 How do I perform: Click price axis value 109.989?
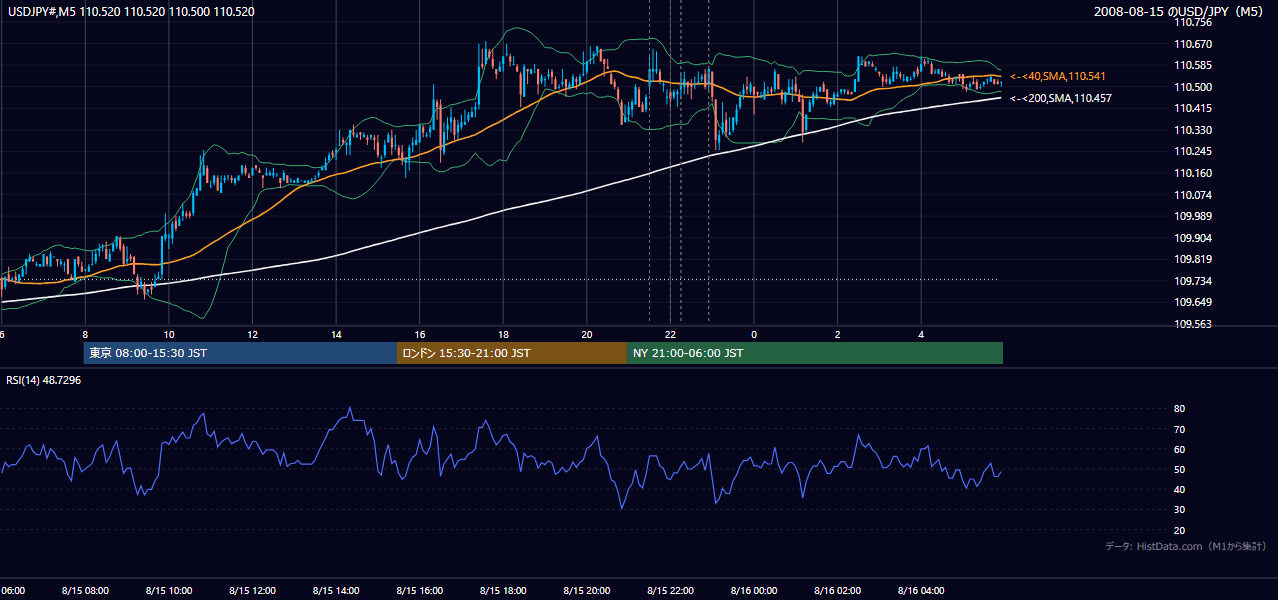[x=1192, y=216]
